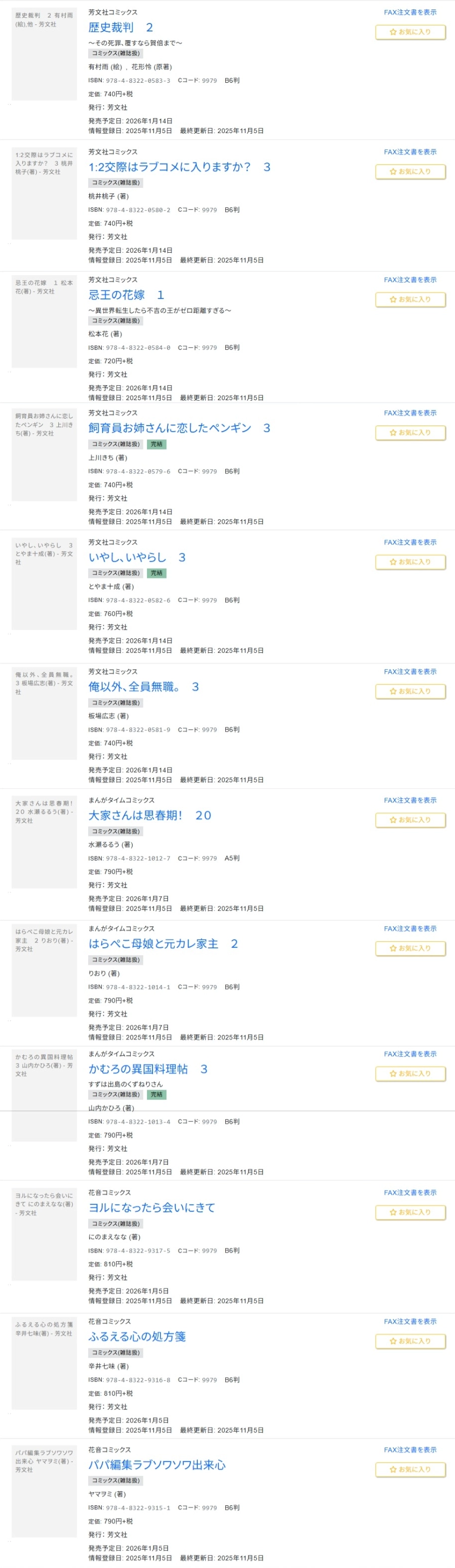
Task: Click the 完結 tag on いやし、いやし 3
Action: (x=156, y=573)
